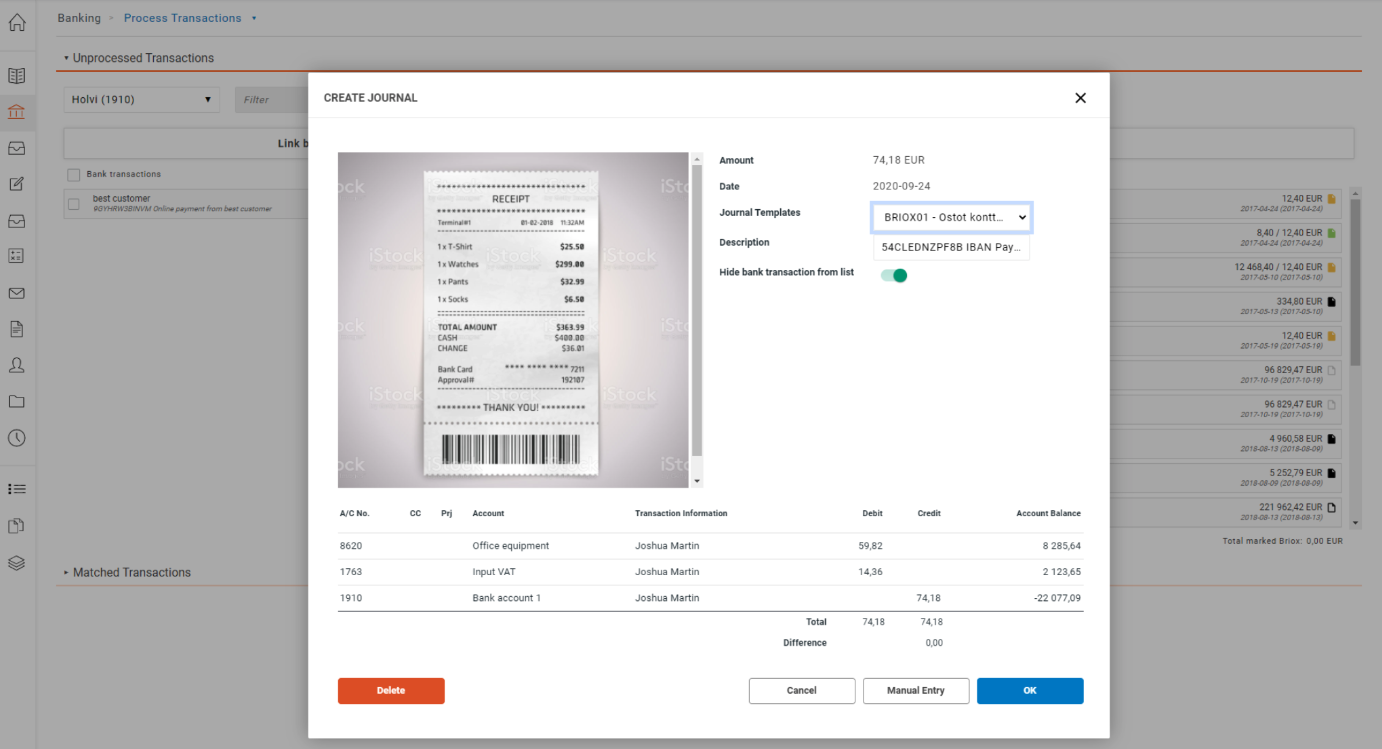This screenshot has height=749, width=1382.
Task: Click the clock icon in sidebar
Action: click(x=16, y=438)
